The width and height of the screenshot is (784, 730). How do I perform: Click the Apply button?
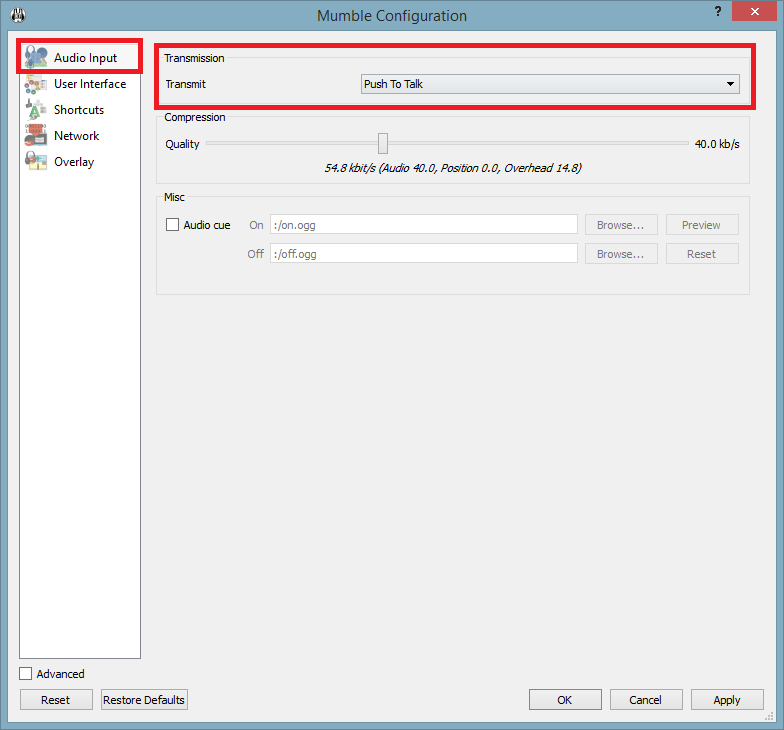(727, 700)
